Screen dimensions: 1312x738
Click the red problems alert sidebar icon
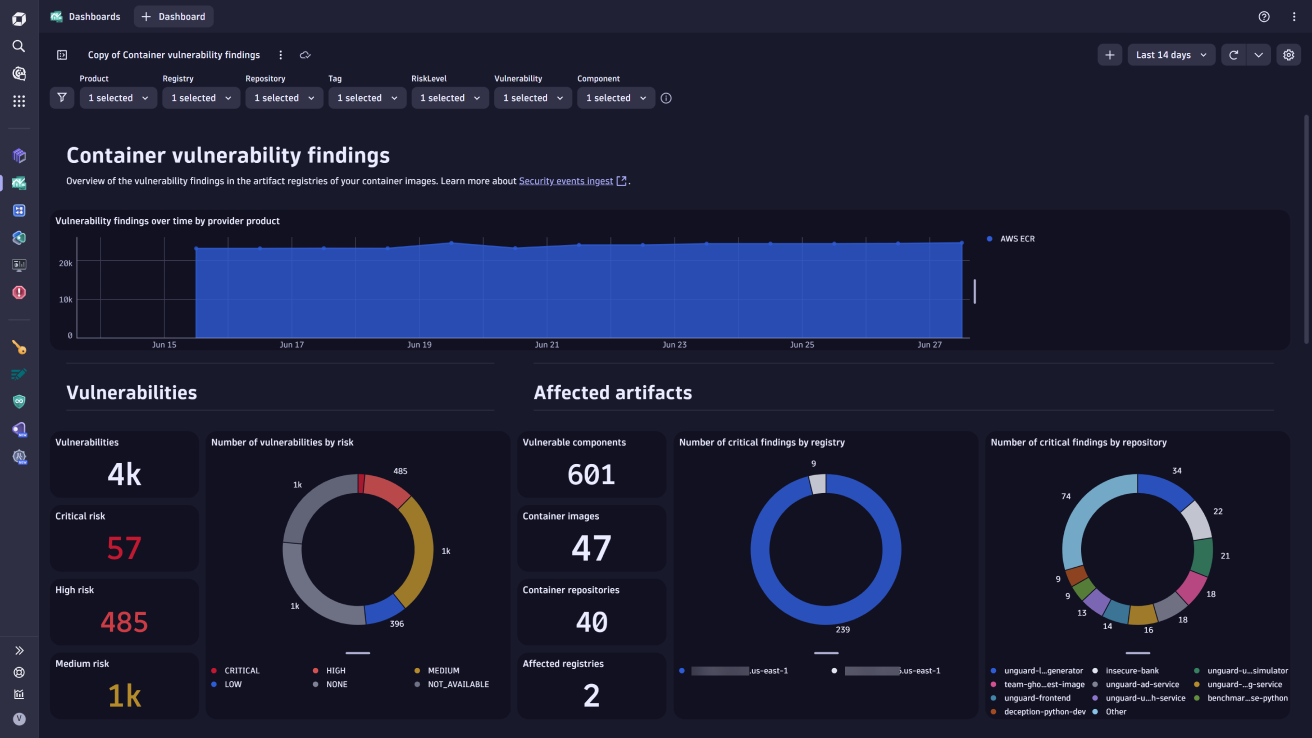[19, 293]
